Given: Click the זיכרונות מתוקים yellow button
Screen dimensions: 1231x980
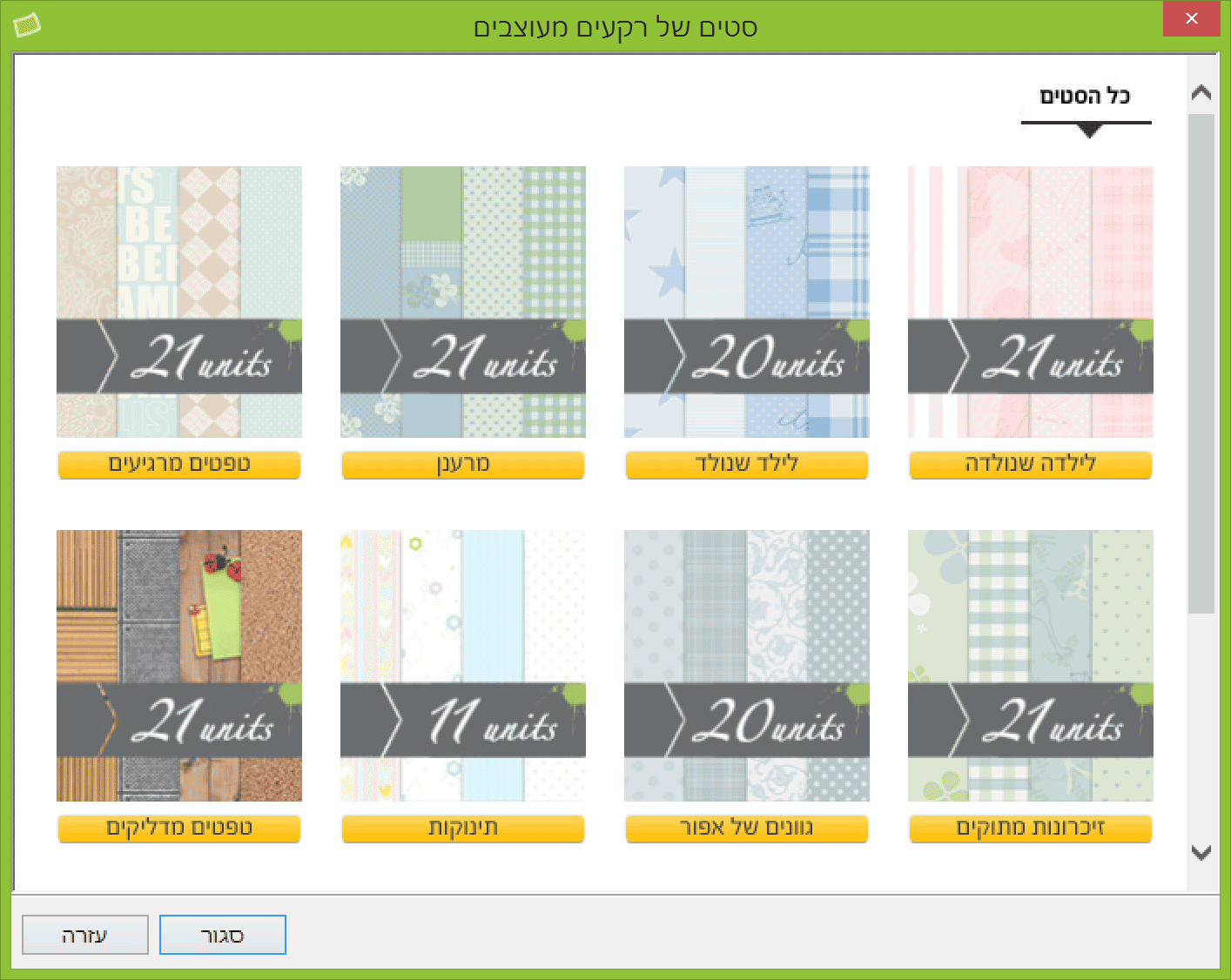Looking at the screenshot, I should (x=1031, y=829).
